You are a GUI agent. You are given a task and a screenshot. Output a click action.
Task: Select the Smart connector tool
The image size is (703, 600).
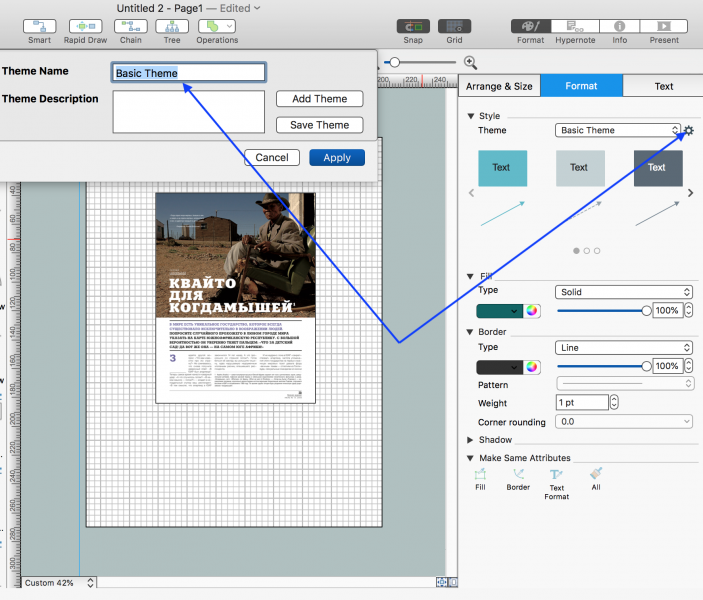[x=39, y=26]
